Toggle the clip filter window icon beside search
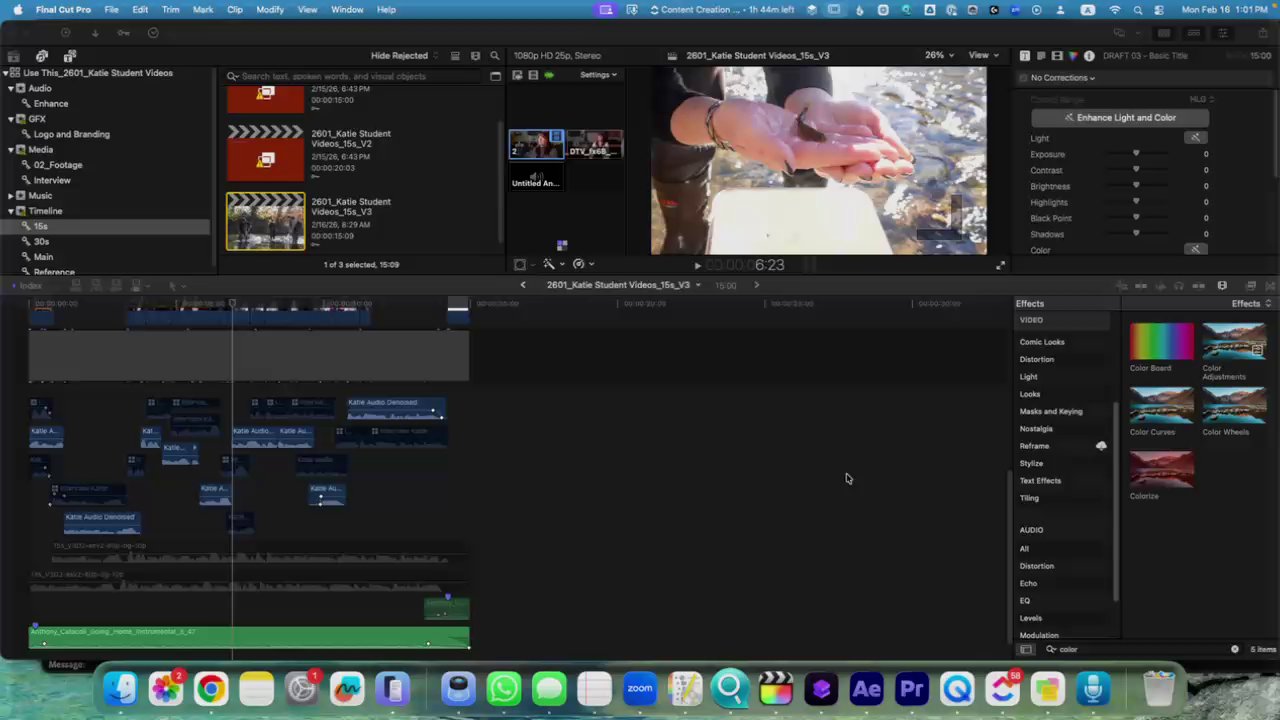The image size is (1280, 720). 495,76
